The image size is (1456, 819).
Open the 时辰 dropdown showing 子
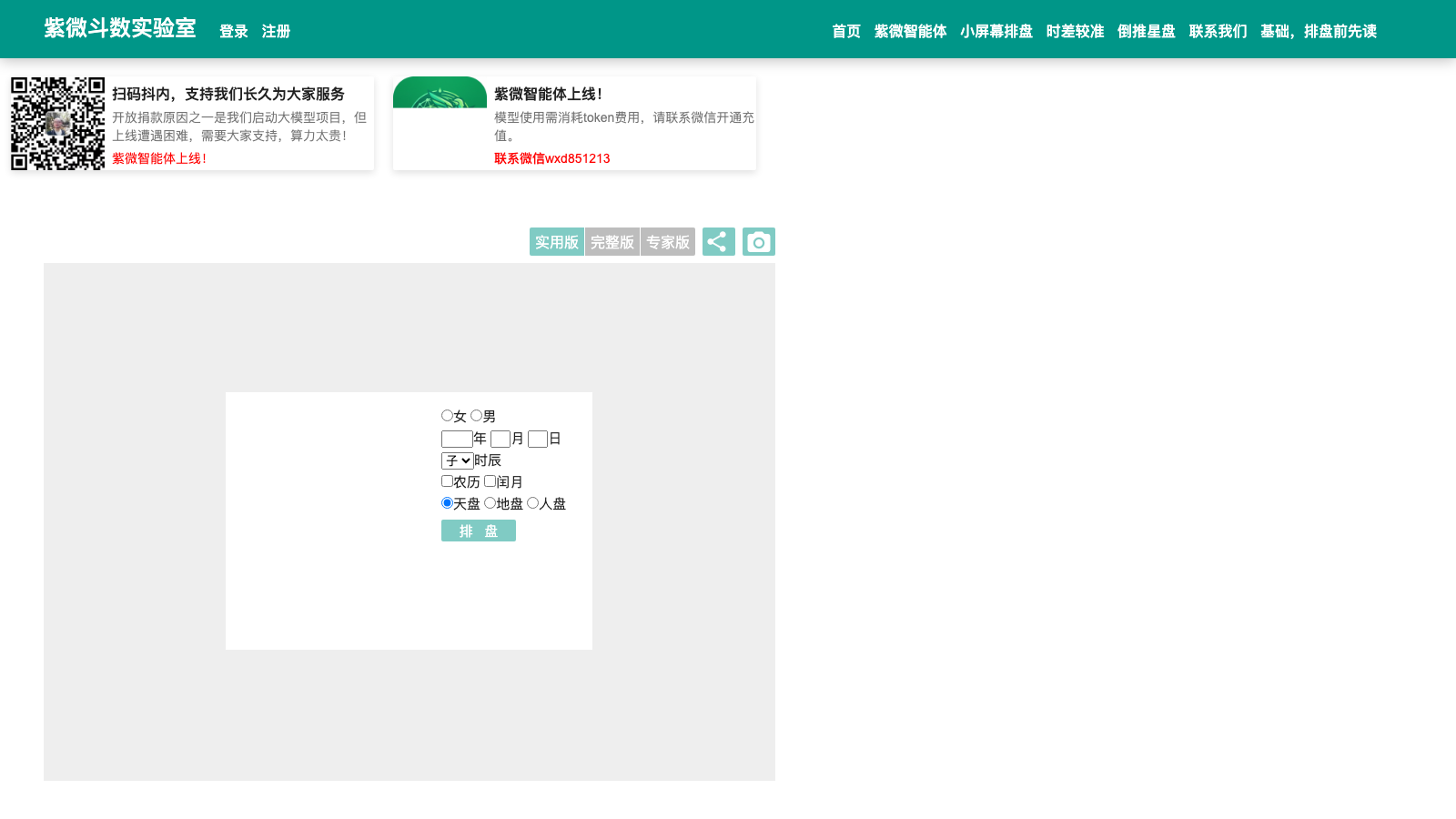coord(457,460)
